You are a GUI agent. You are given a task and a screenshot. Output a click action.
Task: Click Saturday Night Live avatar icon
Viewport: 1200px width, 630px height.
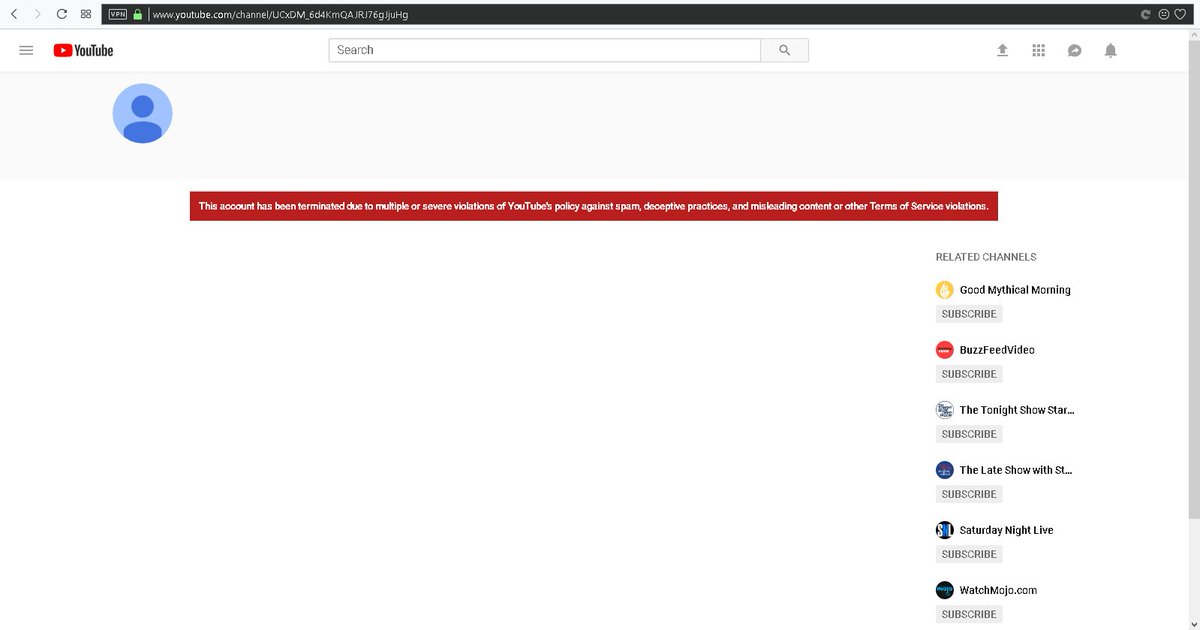tap(944, 530)
